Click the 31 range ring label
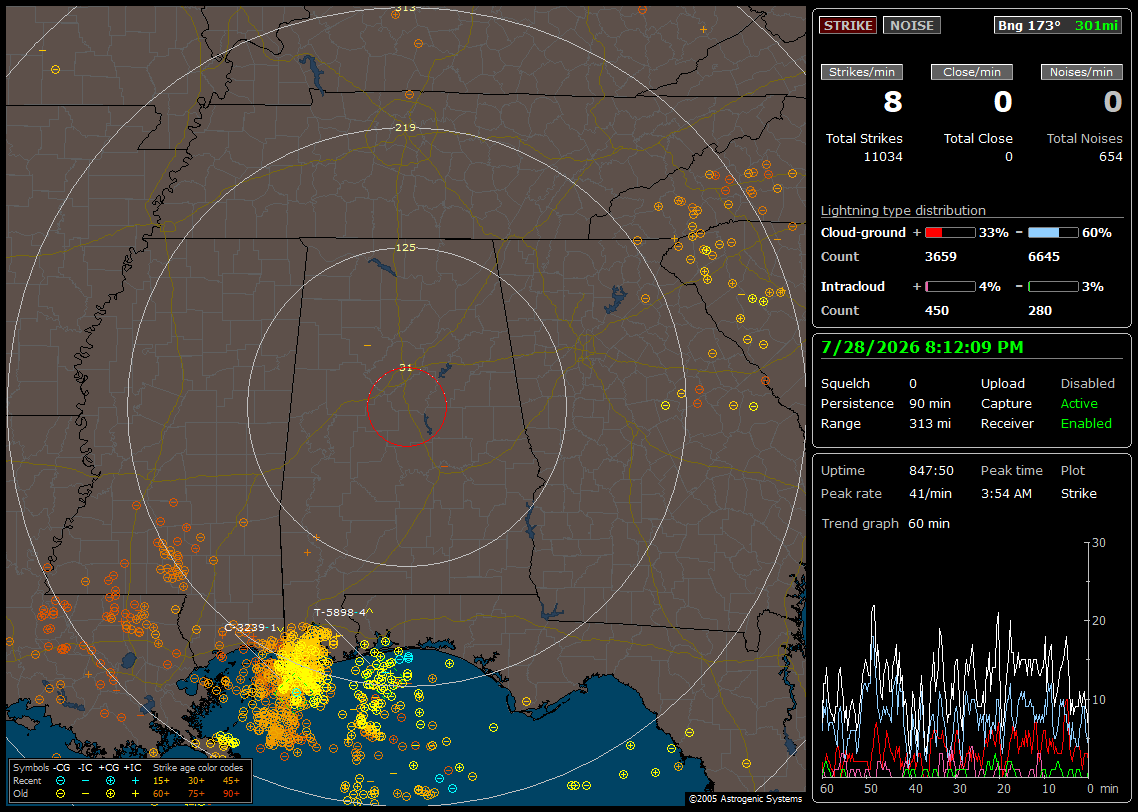 tap(406, 367)
